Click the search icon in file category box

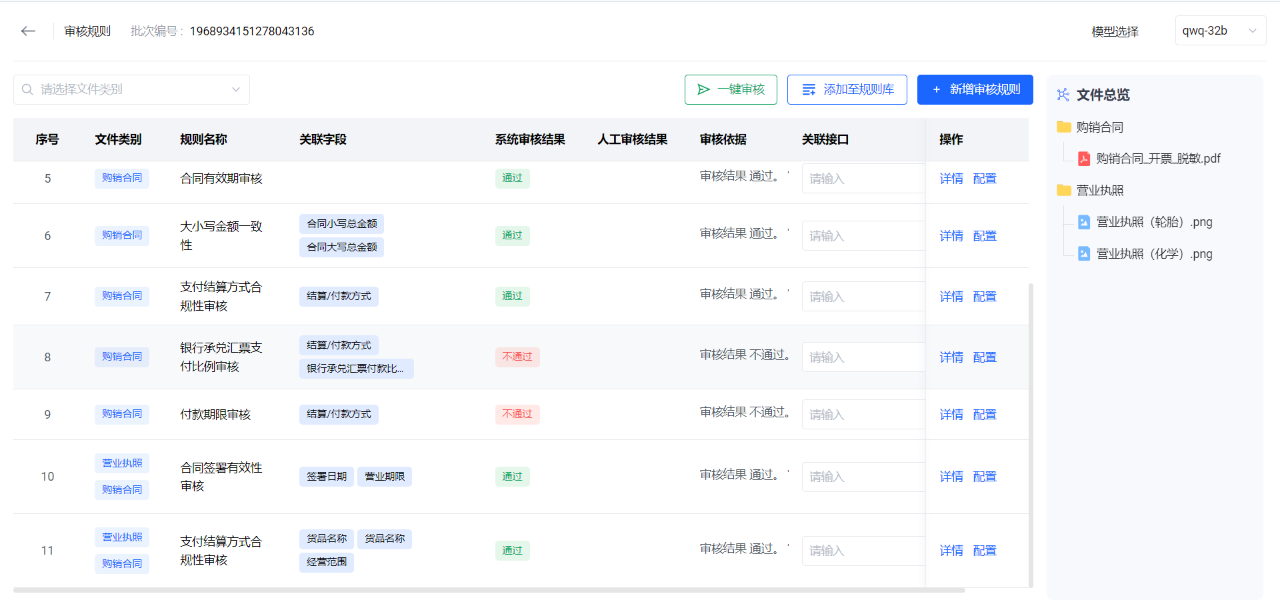(27, 90)
